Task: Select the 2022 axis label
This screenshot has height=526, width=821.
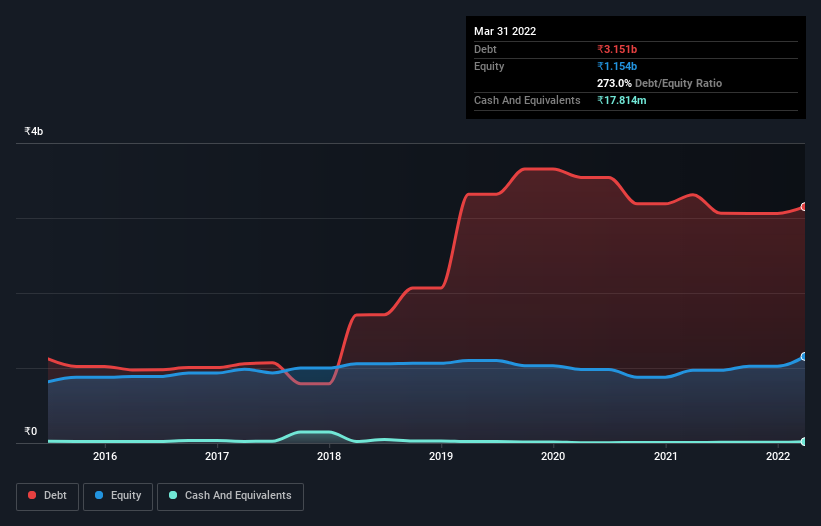Action: click(x=778, y=456)
